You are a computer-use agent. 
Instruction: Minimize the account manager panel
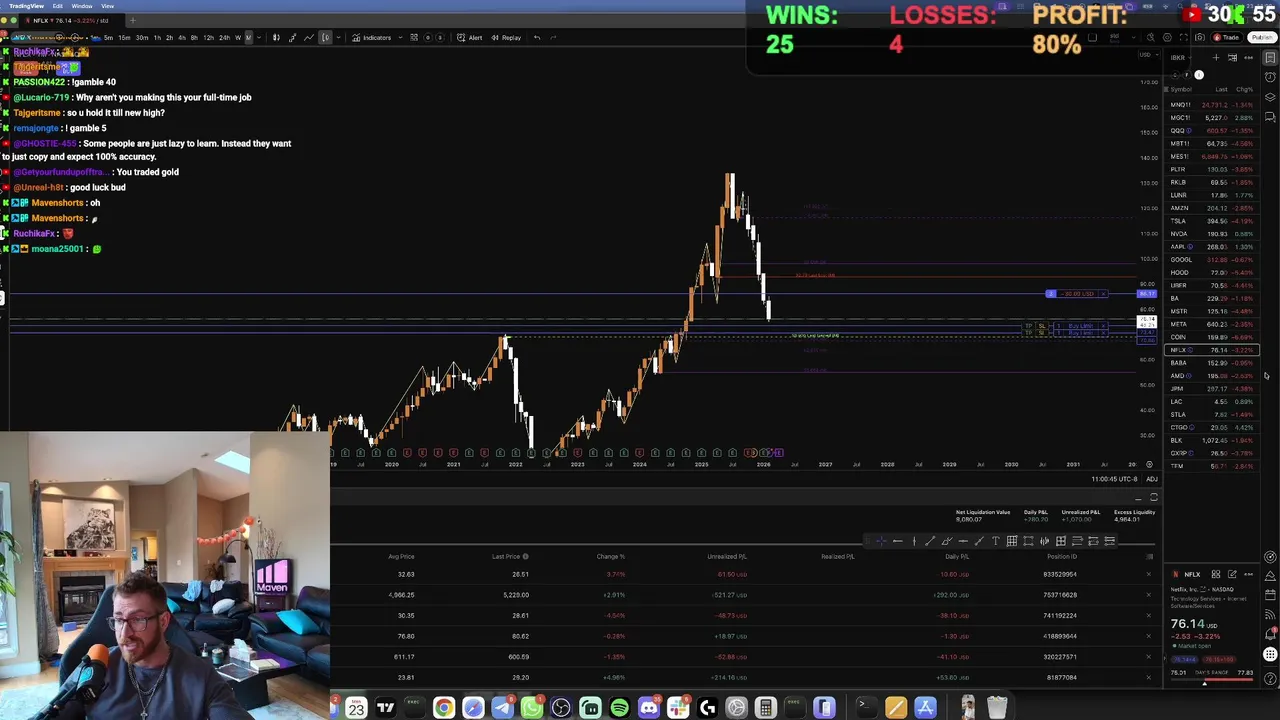[x=1138, y=498]
